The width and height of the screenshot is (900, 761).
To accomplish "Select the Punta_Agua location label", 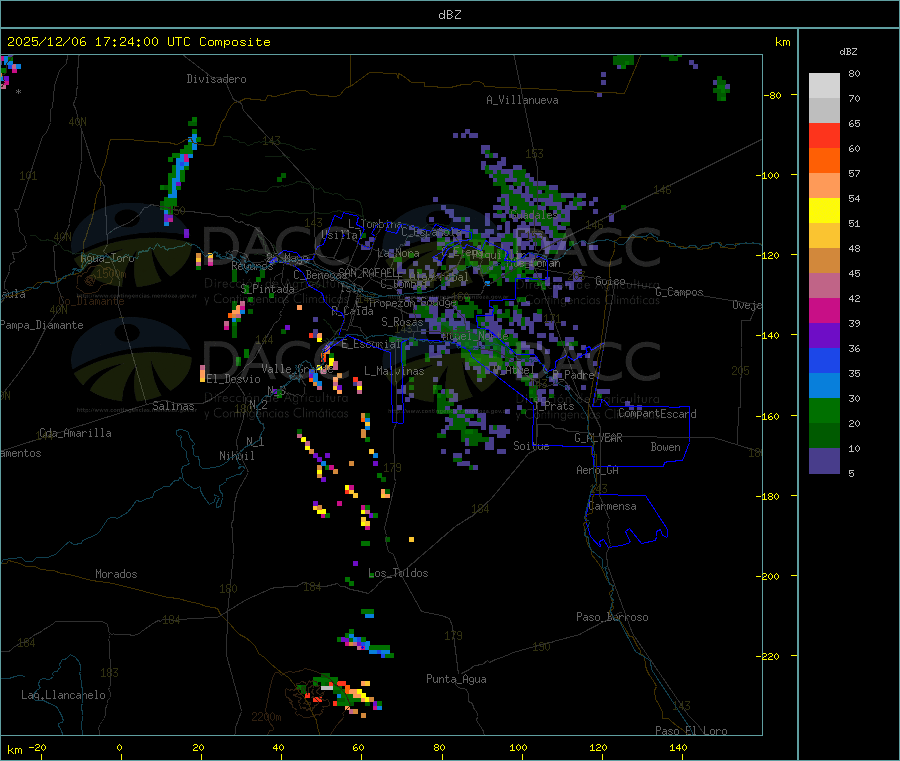I will click(x=456, y=679).
